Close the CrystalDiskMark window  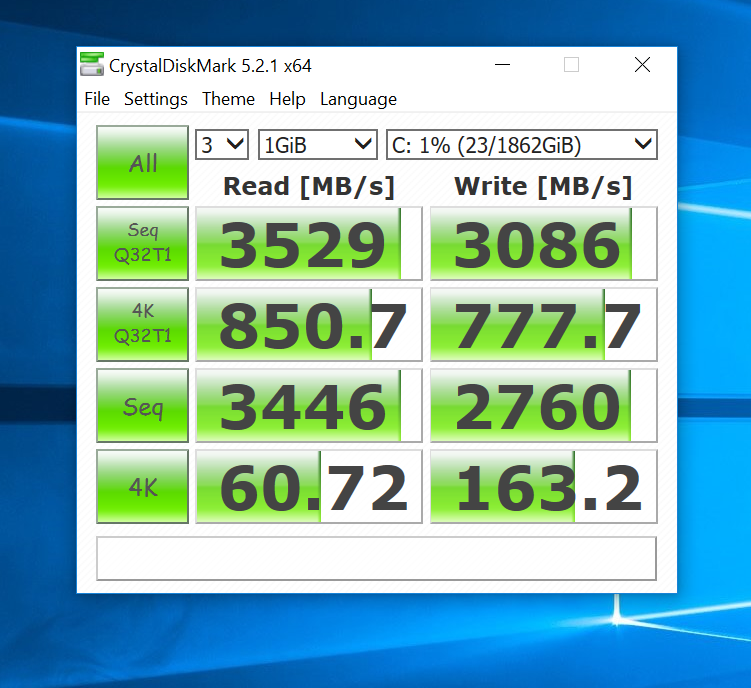(642, 64)
